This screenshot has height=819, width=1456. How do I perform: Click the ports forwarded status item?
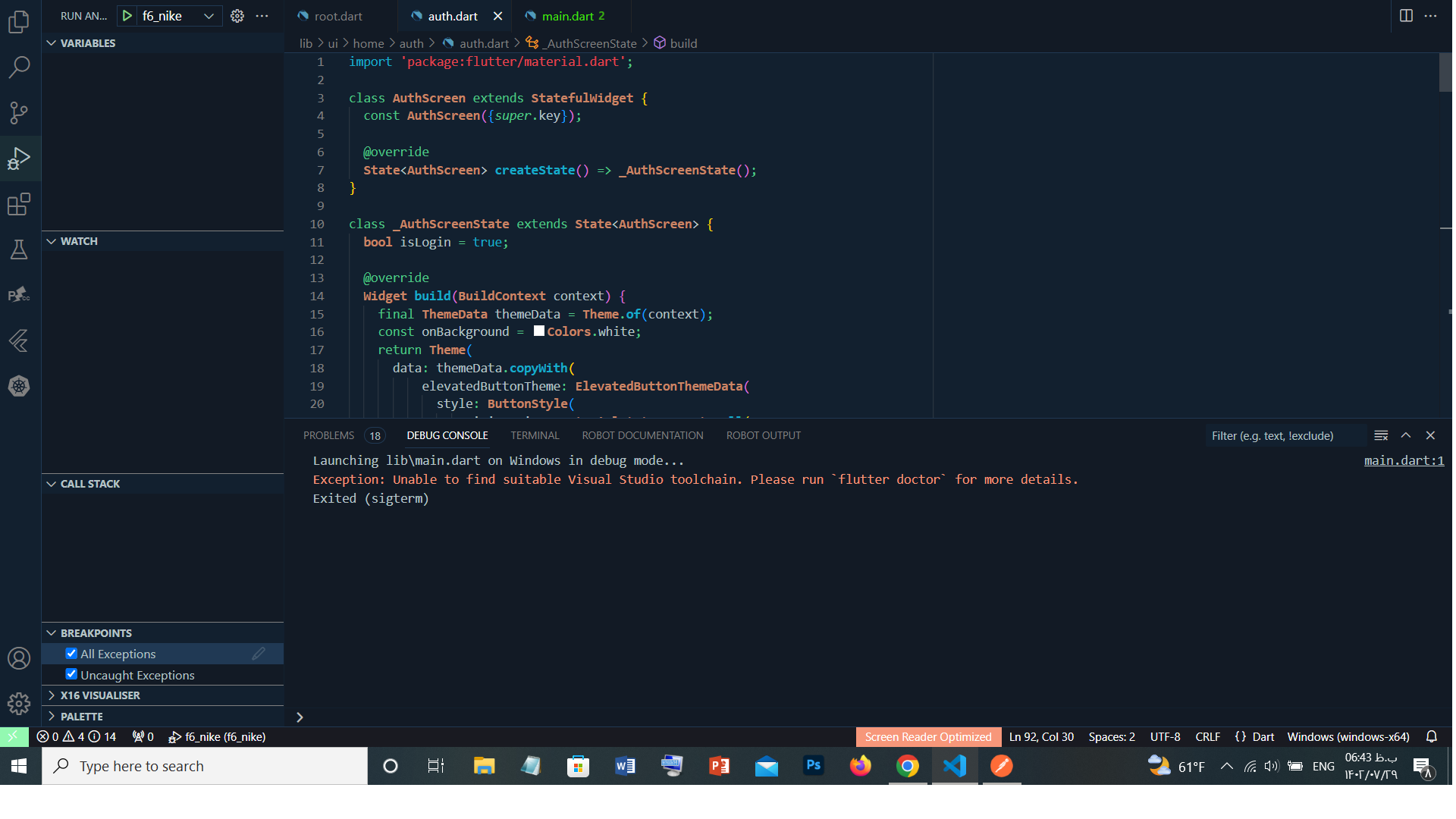143,737
